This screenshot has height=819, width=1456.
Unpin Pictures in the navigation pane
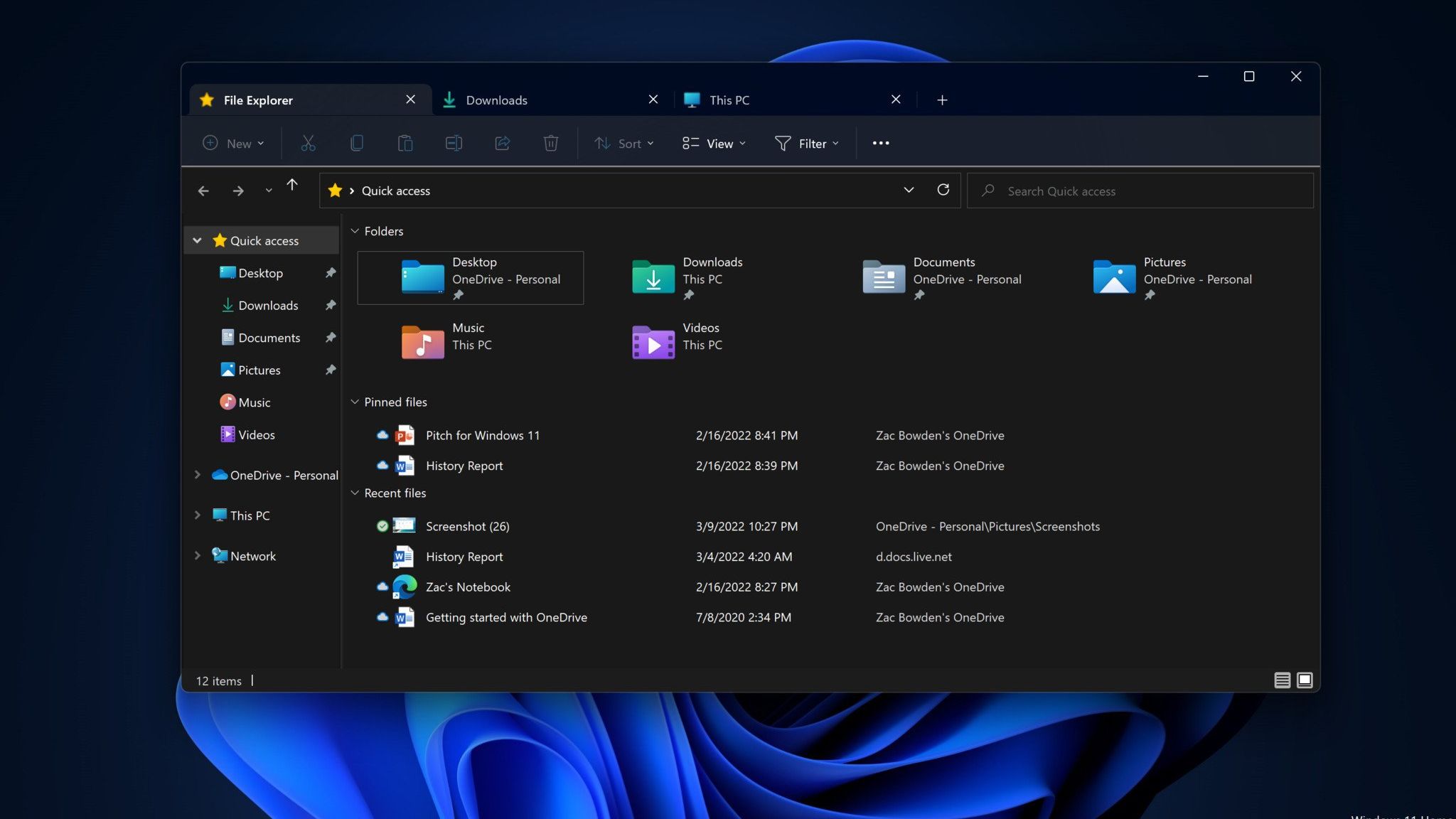331,370
